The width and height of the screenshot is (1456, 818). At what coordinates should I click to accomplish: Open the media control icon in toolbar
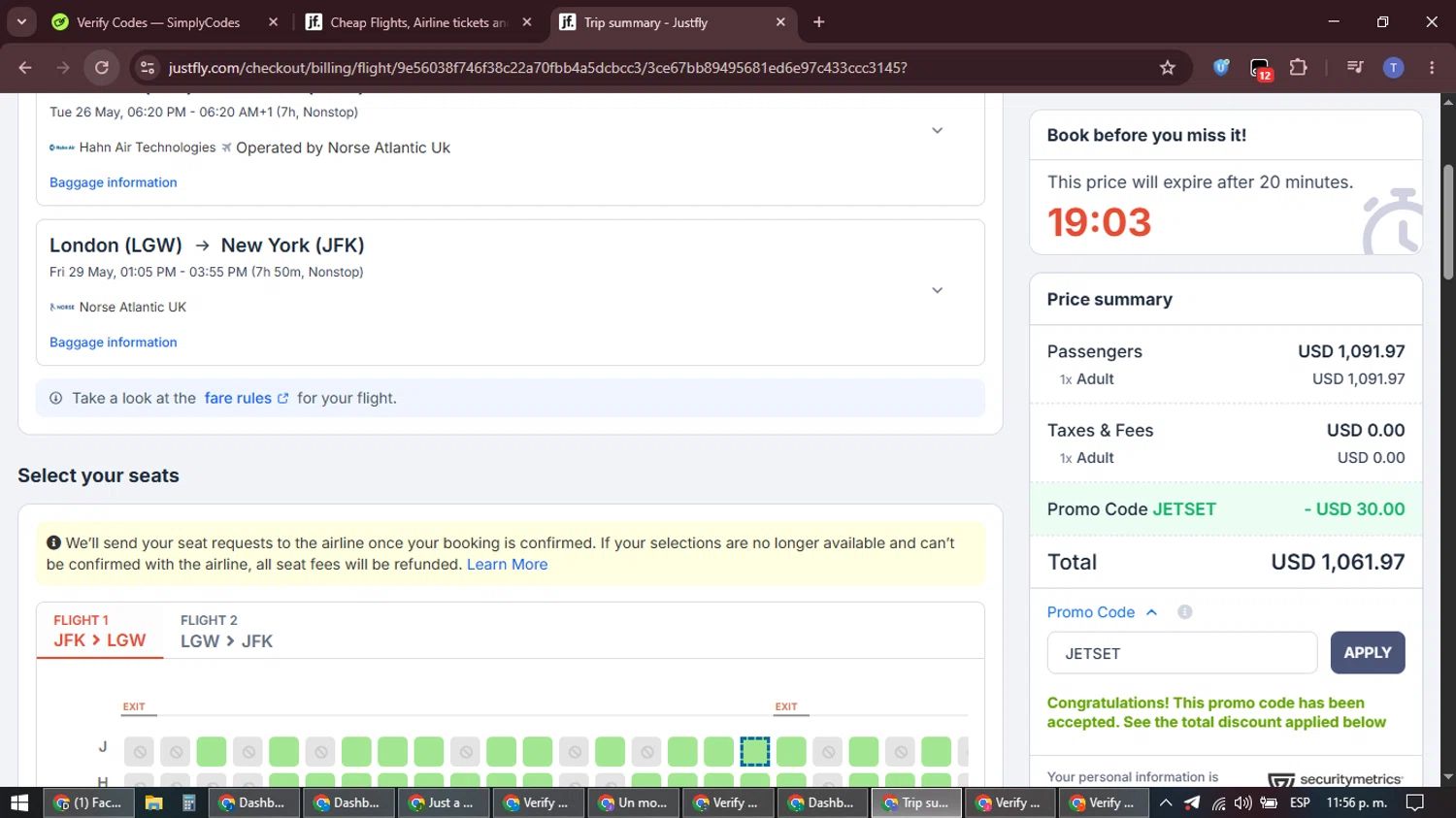[x=1355, y=67]
